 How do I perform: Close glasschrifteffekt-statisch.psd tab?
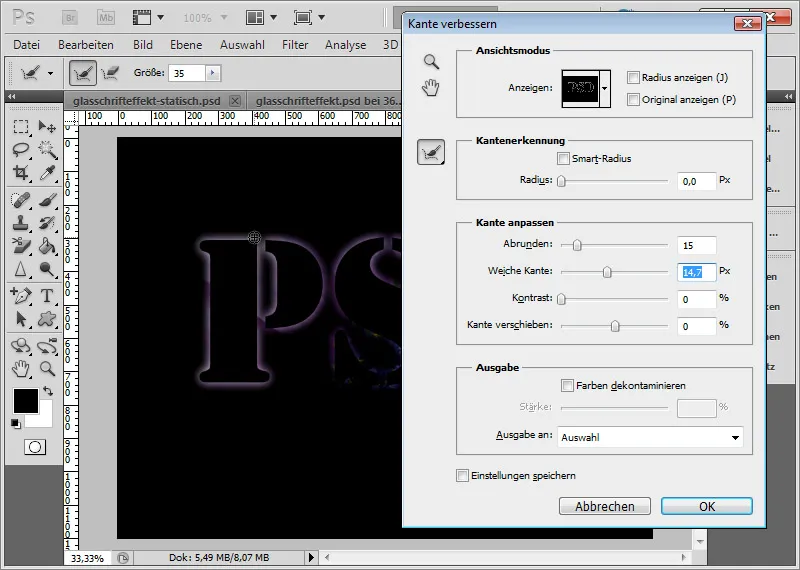click(x=235, y=101)
